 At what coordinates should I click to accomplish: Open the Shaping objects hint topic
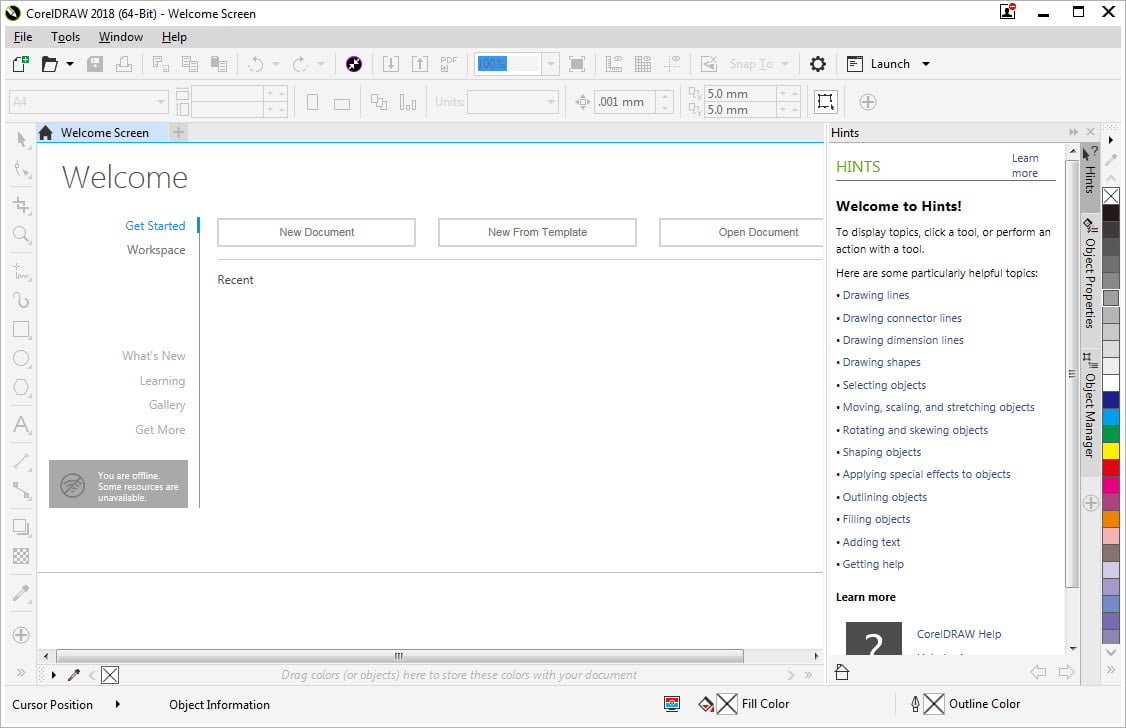tap(882, 452)
